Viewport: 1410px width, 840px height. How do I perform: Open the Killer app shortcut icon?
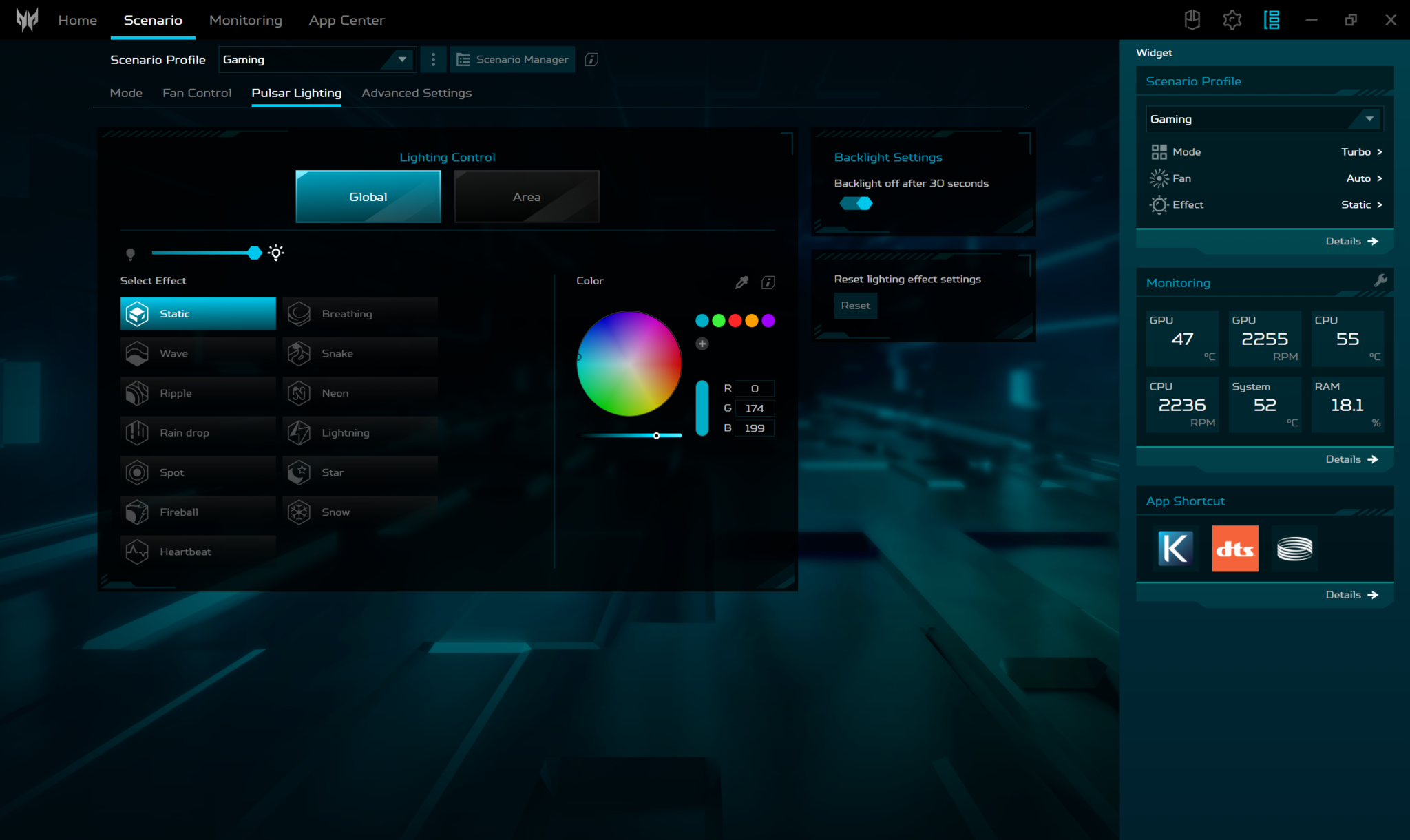[1175, 549]
